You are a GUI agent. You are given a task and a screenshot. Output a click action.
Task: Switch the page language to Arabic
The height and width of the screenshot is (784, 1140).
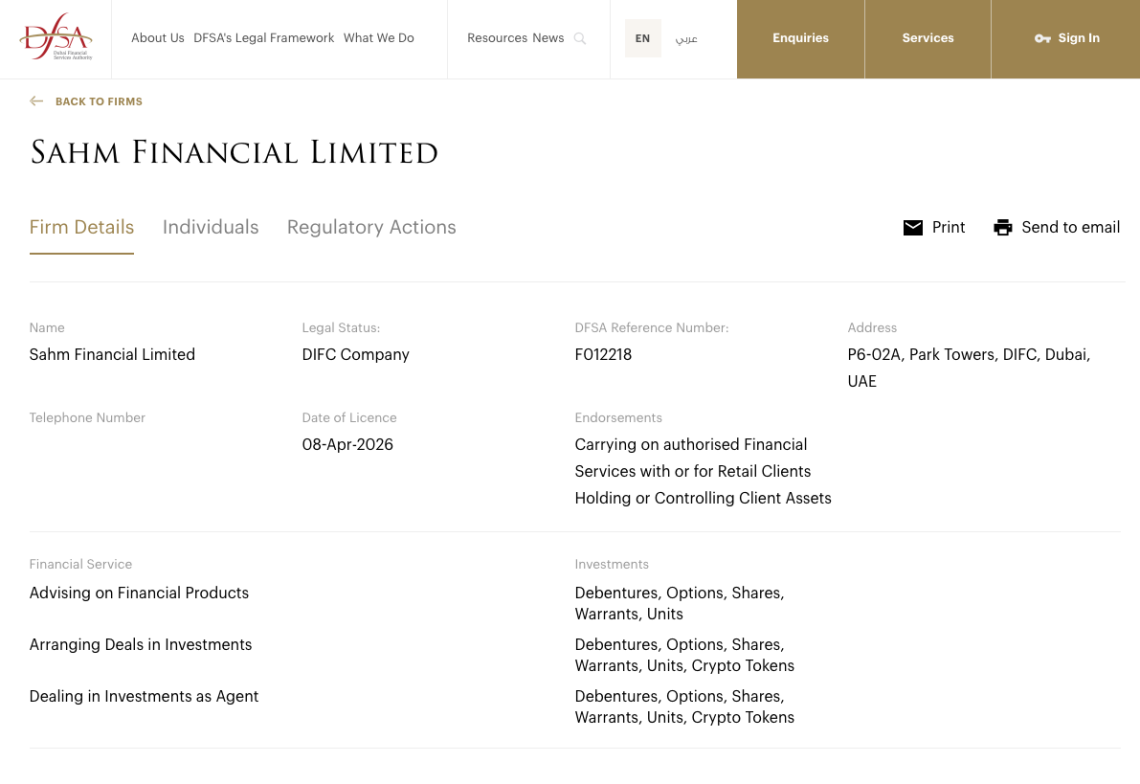[687, 38]
